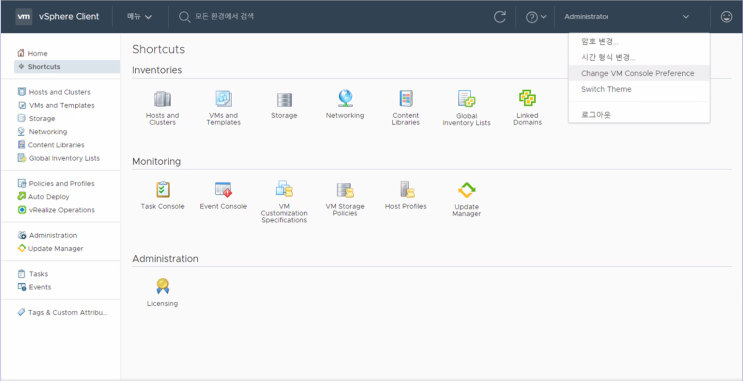
Task: Open the Content Libraries shortcut icon
Action: click(406, 99)
